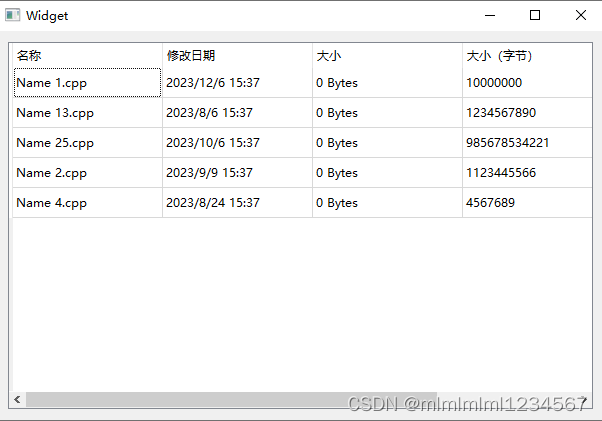Click the 大小 (字节) column header
The height and width of the screenshot is (421, 602).
point(527,56)
